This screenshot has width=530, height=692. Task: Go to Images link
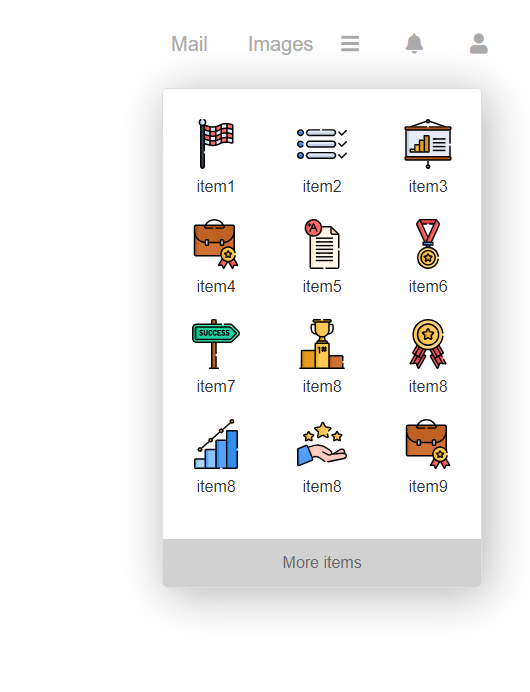(x=280, y=44)
